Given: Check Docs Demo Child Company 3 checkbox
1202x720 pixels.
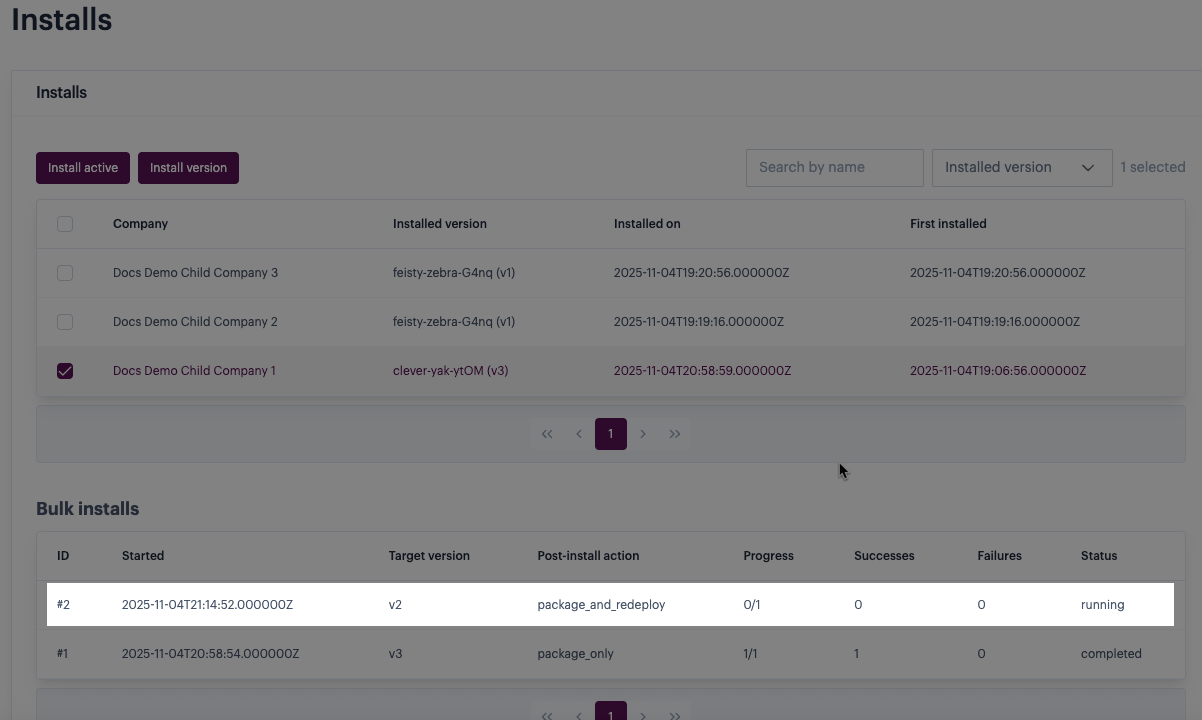Looking at the screenshot, I should coord(65,273).
